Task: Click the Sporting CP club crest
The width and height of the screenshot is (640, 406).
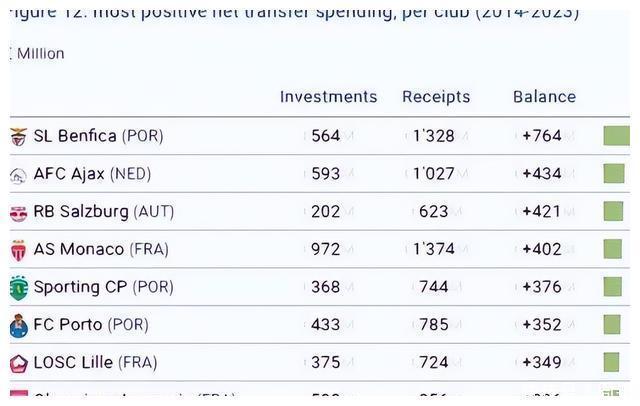Action: coord(18,288)
